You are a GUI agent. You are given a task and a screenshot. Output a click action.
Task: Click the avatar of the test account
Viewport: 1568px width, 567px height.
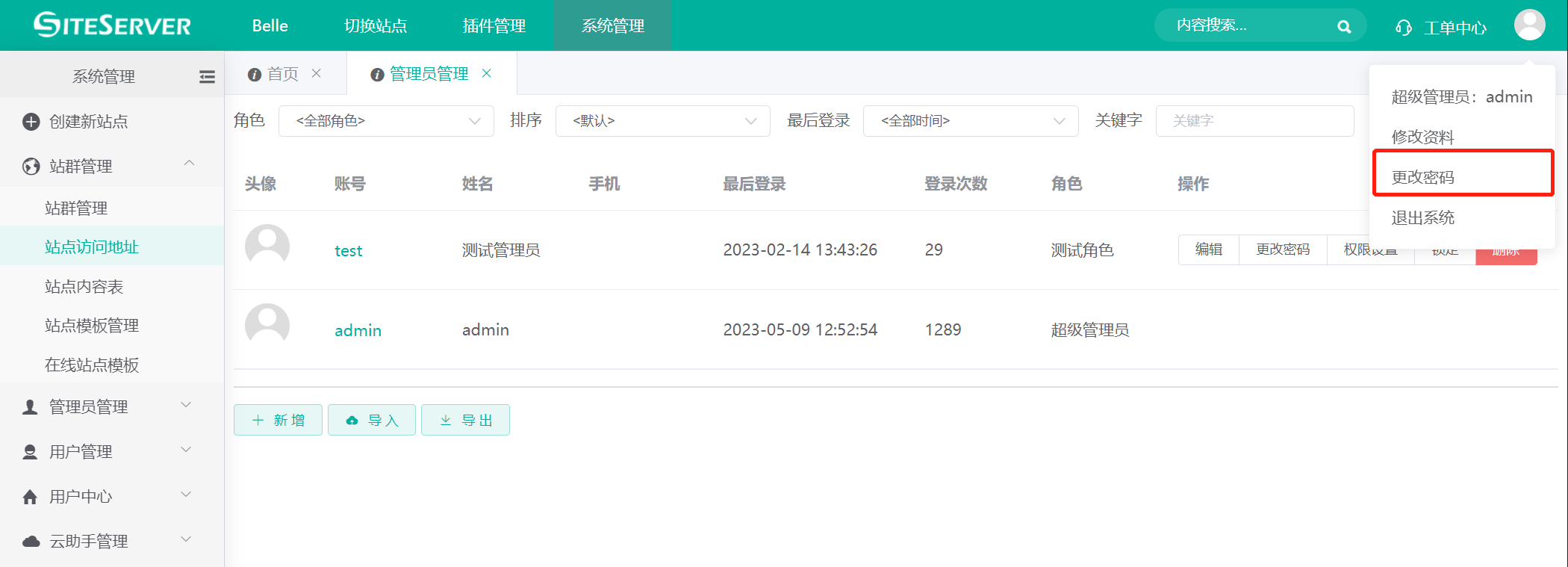coord(267,246)
